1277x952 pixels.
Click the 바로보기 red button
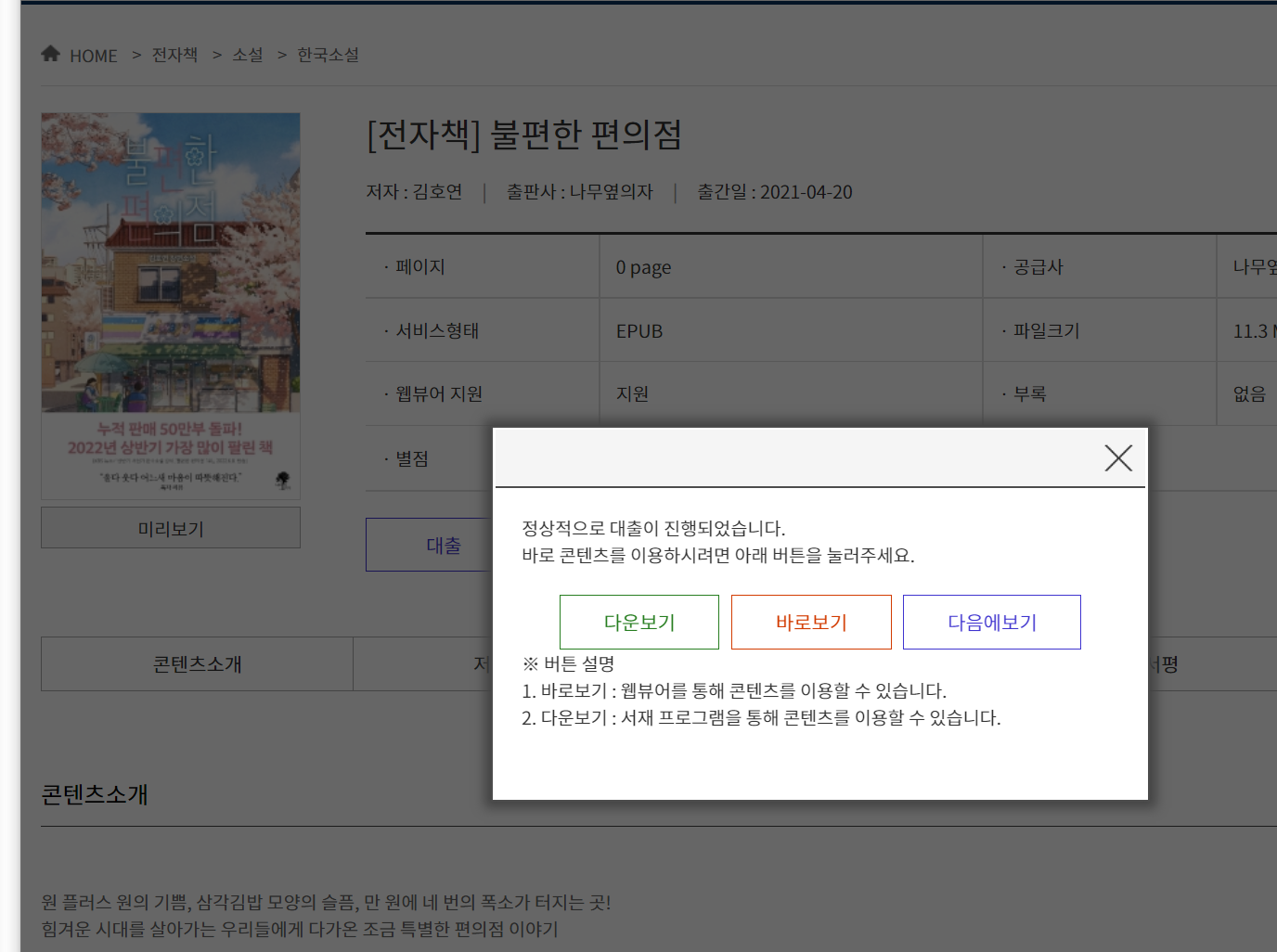tap(811, 622)
